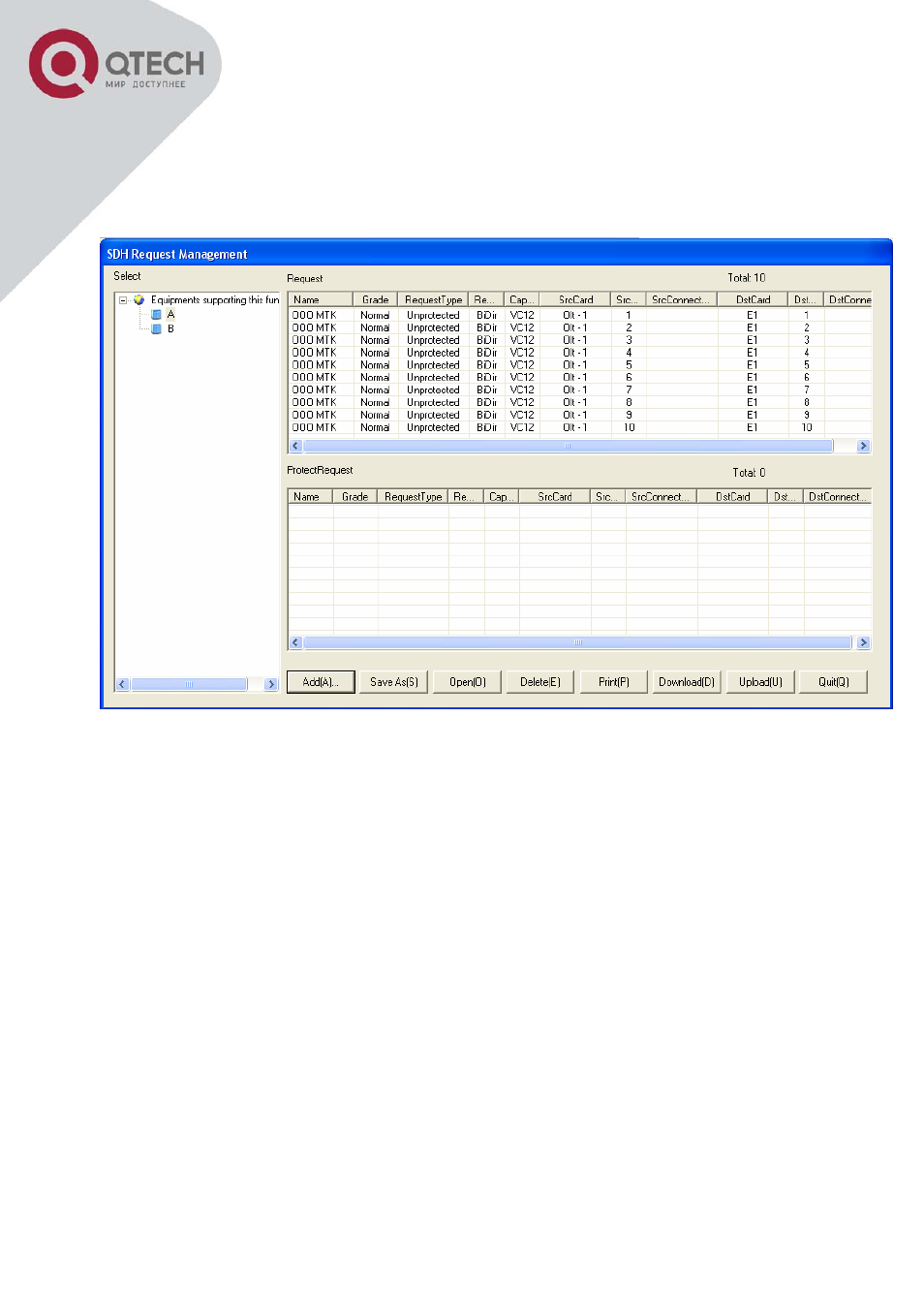Click the Download(D) button
Screen dimensions: 924x1308
[x=687, y=682]
